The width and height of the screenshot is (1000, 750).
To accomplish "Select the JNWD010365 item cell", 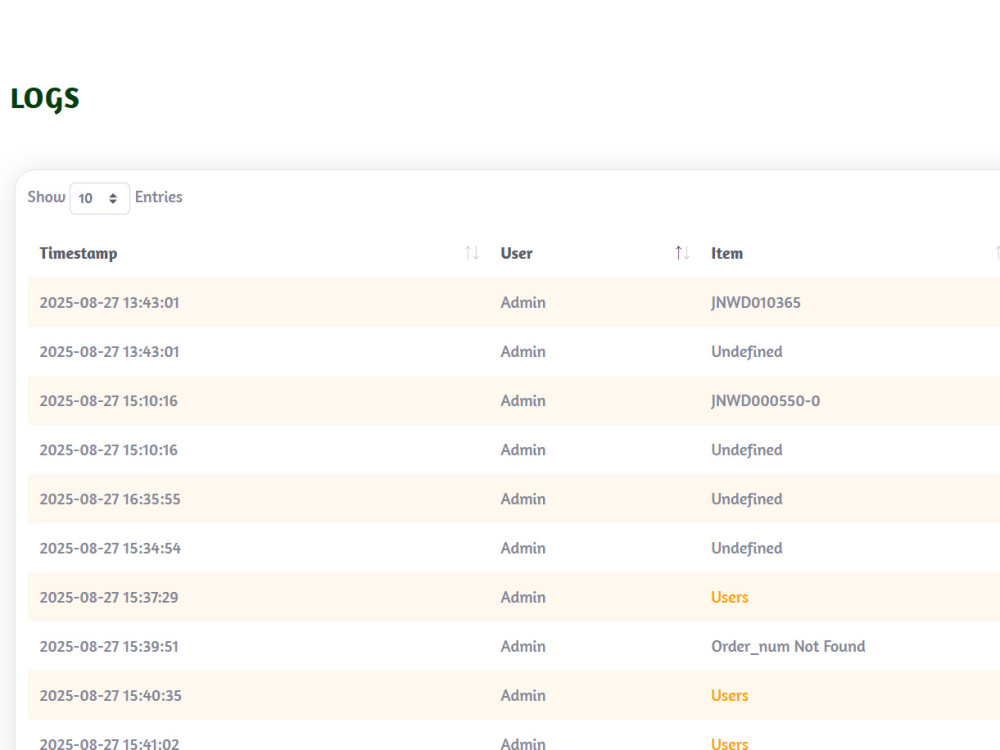I will point(756,302).
